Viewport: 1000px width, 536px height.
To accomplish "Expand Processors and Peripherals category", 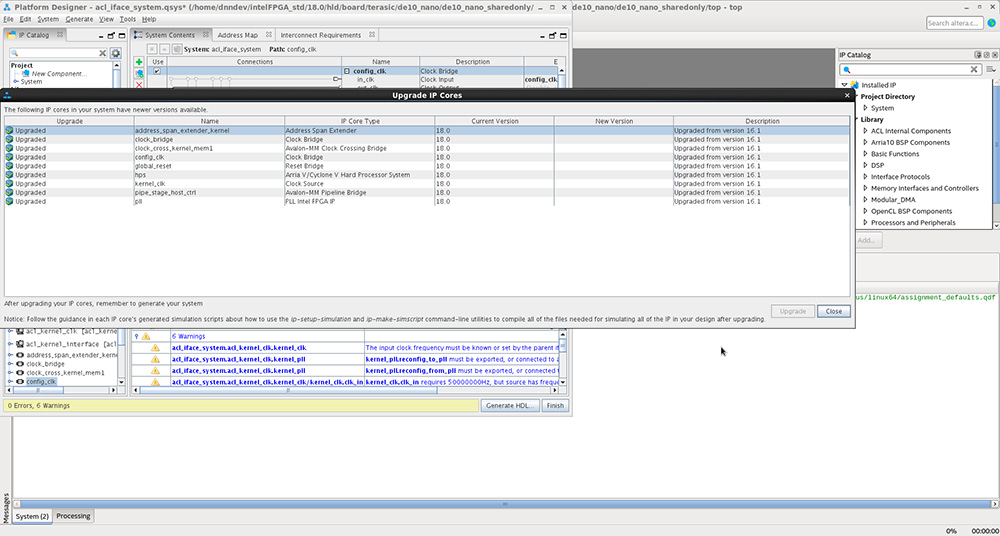I will [865, 223].
